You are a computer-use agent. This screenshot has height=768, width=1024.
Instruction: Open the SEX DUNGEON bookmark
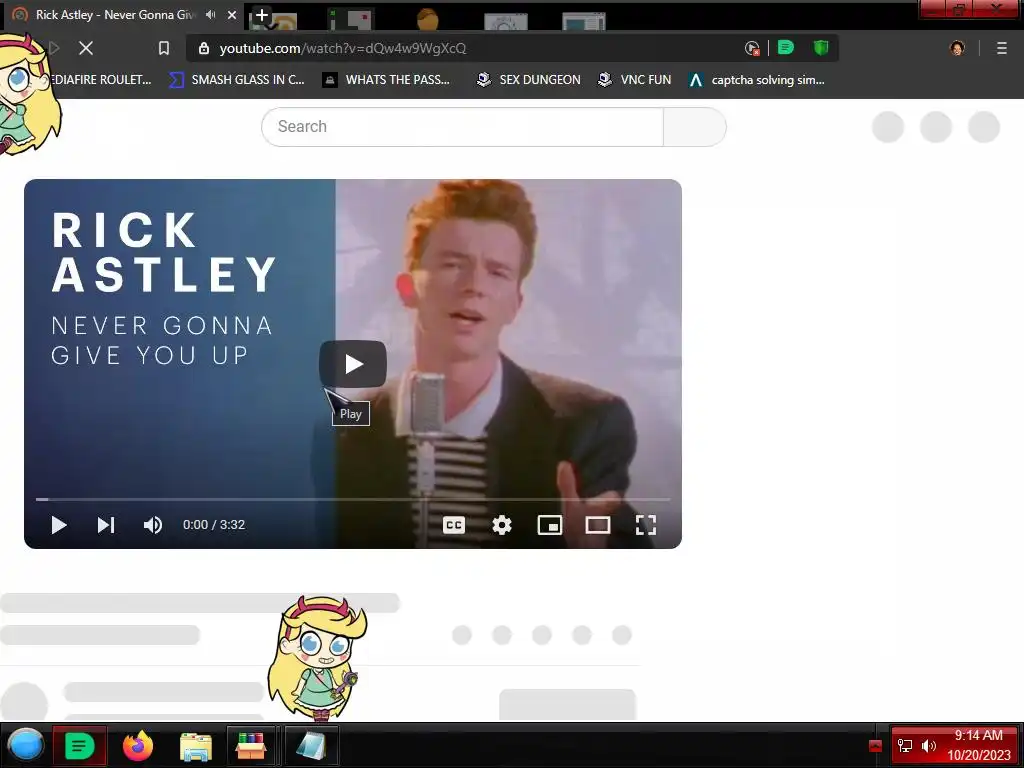(529, 80)
